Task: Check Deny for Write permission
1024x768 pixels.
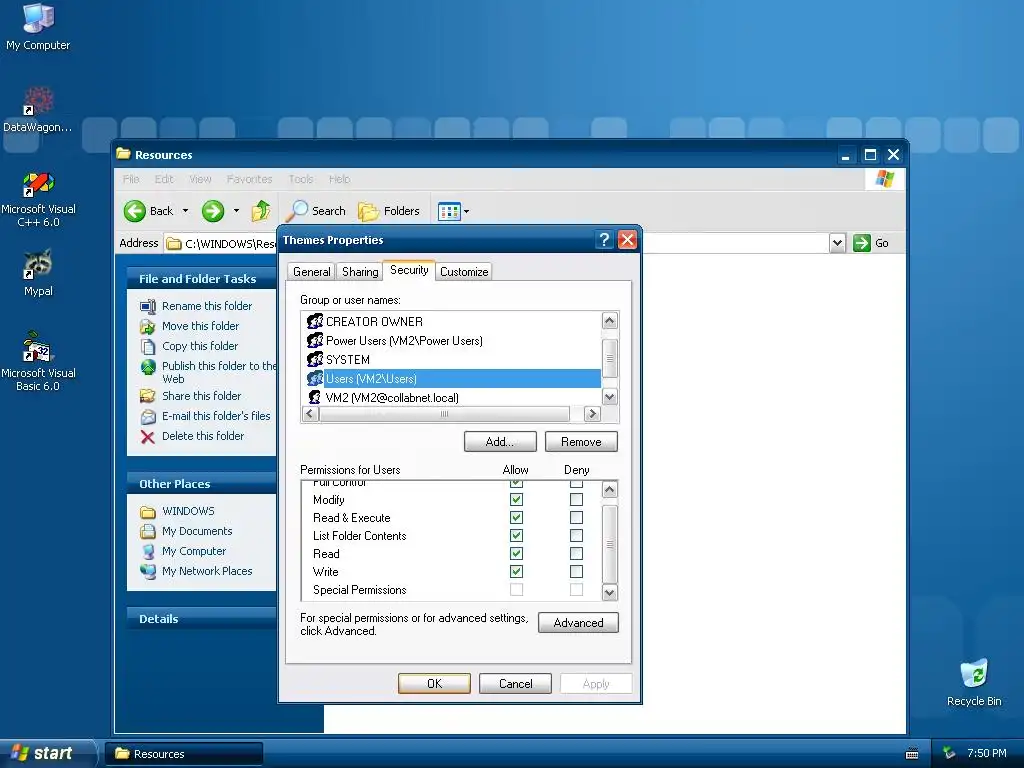Action: pyautogui.click(x=576, y=571)
